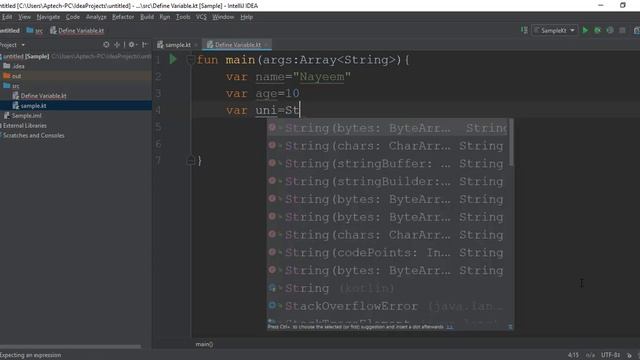Open the Navigate menu
640x360 pixels.
point(48,17)
